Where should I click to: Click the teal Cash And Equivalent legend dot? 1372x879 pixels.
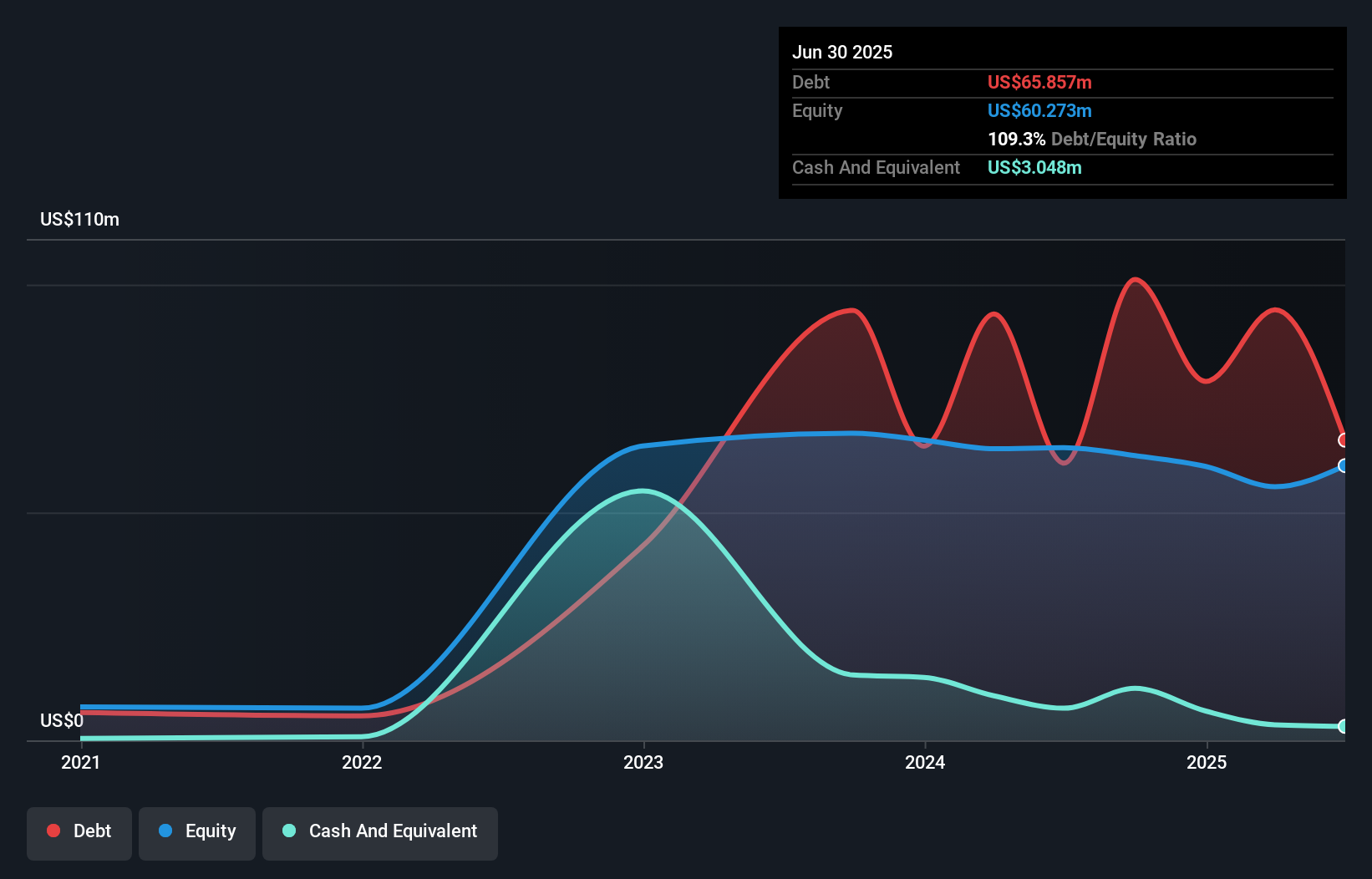287,831
